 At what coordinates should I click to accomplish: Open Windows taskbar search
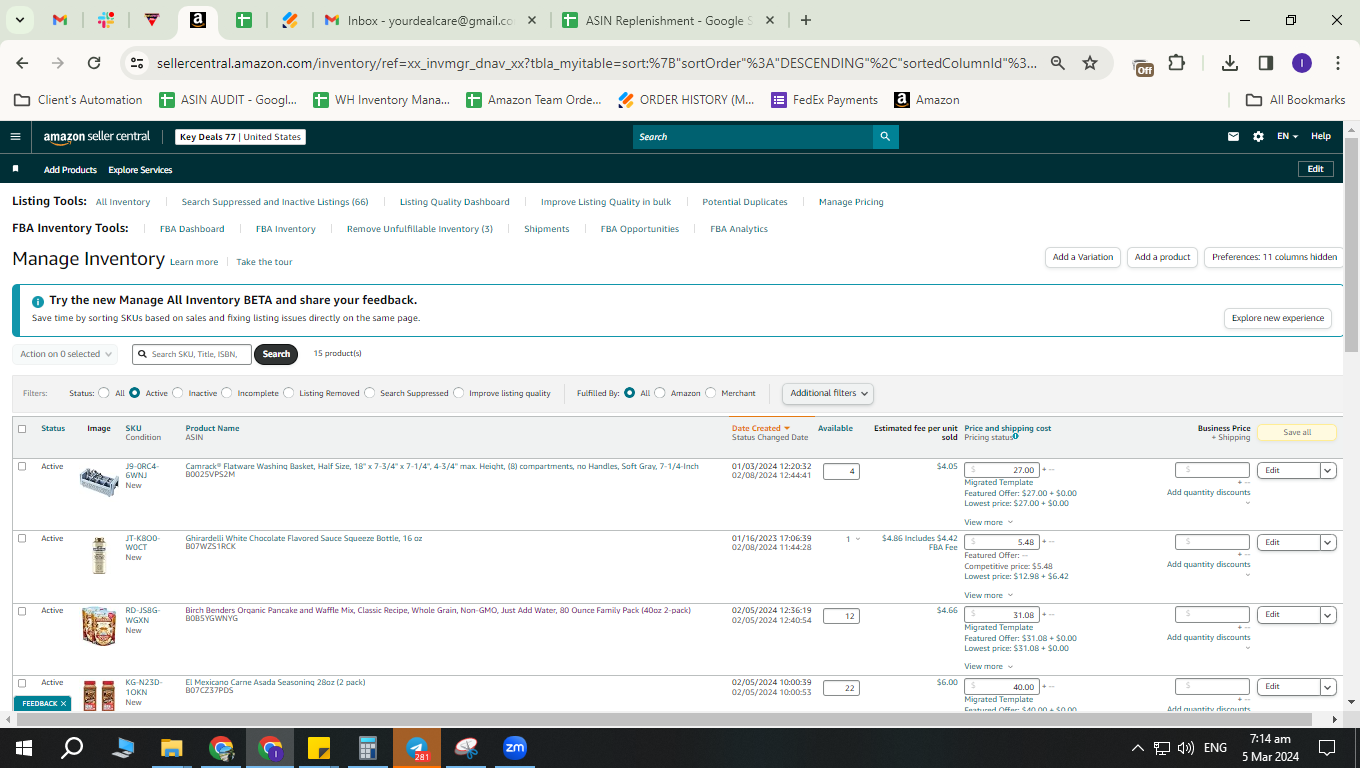73,748
